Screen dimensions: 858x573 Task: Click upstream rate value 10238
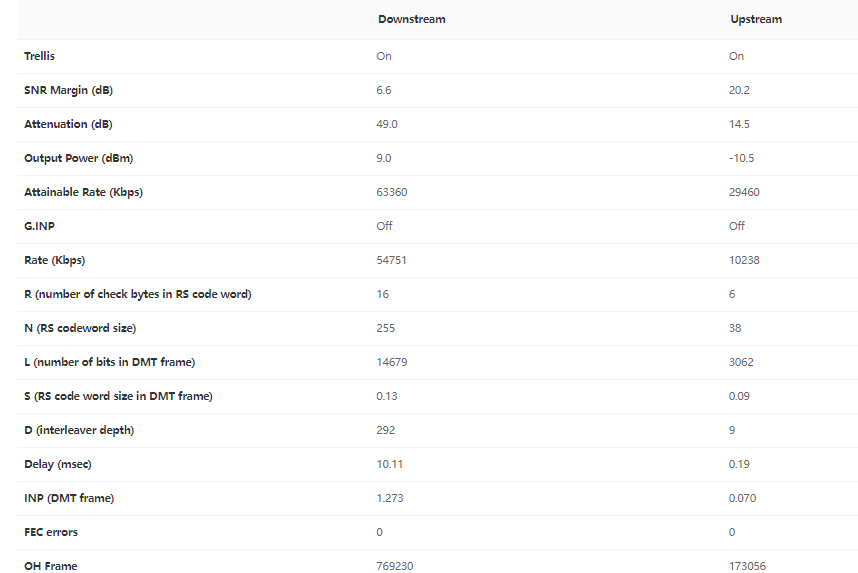(744, 260)
